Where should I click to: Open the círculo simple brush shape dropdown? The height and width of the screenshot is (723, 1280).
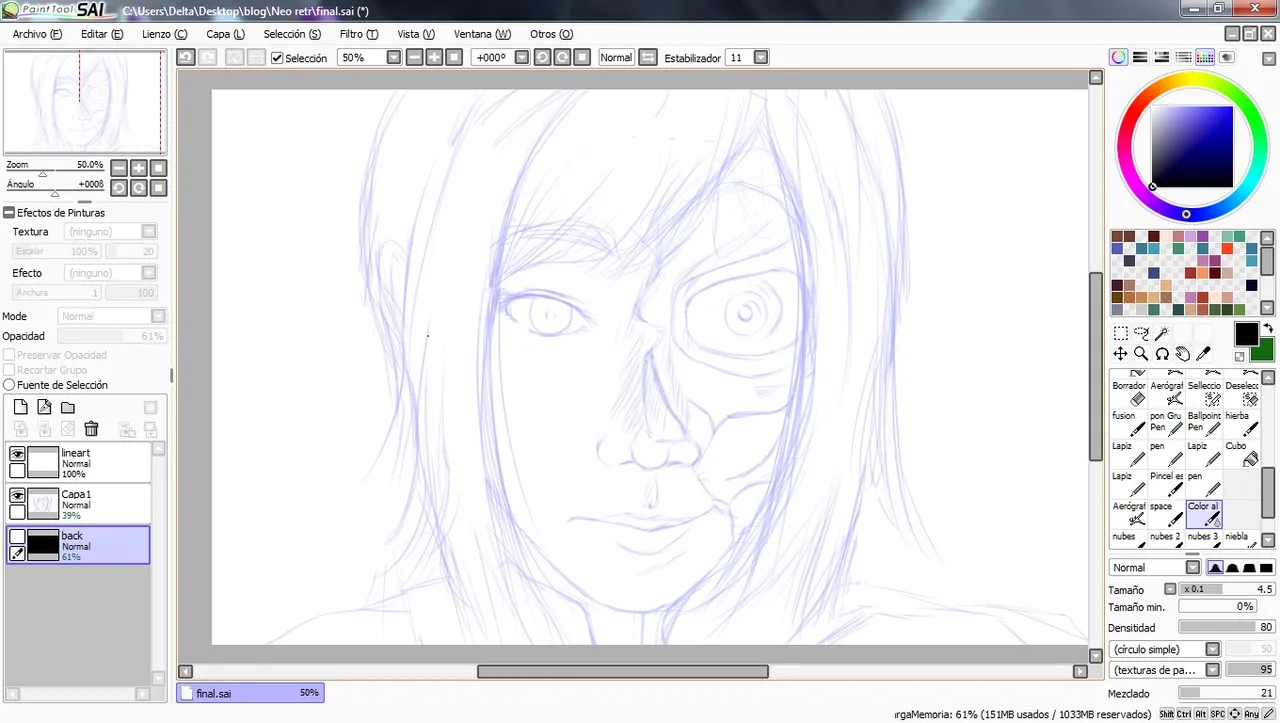(x=1213, y=649)
